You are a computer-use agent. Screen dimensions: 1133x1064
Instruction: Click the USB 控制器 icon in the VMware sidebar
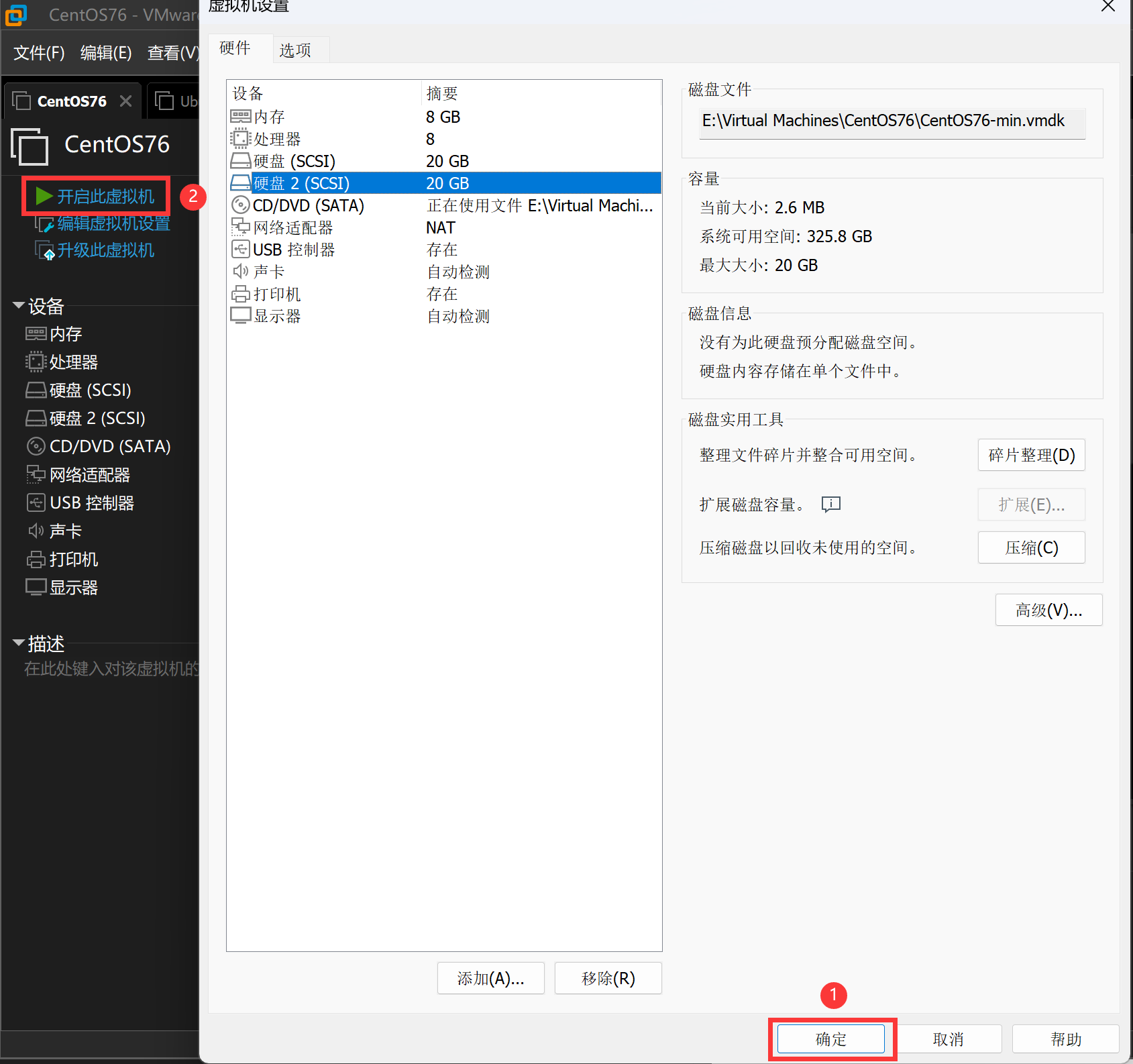point(36,503)
